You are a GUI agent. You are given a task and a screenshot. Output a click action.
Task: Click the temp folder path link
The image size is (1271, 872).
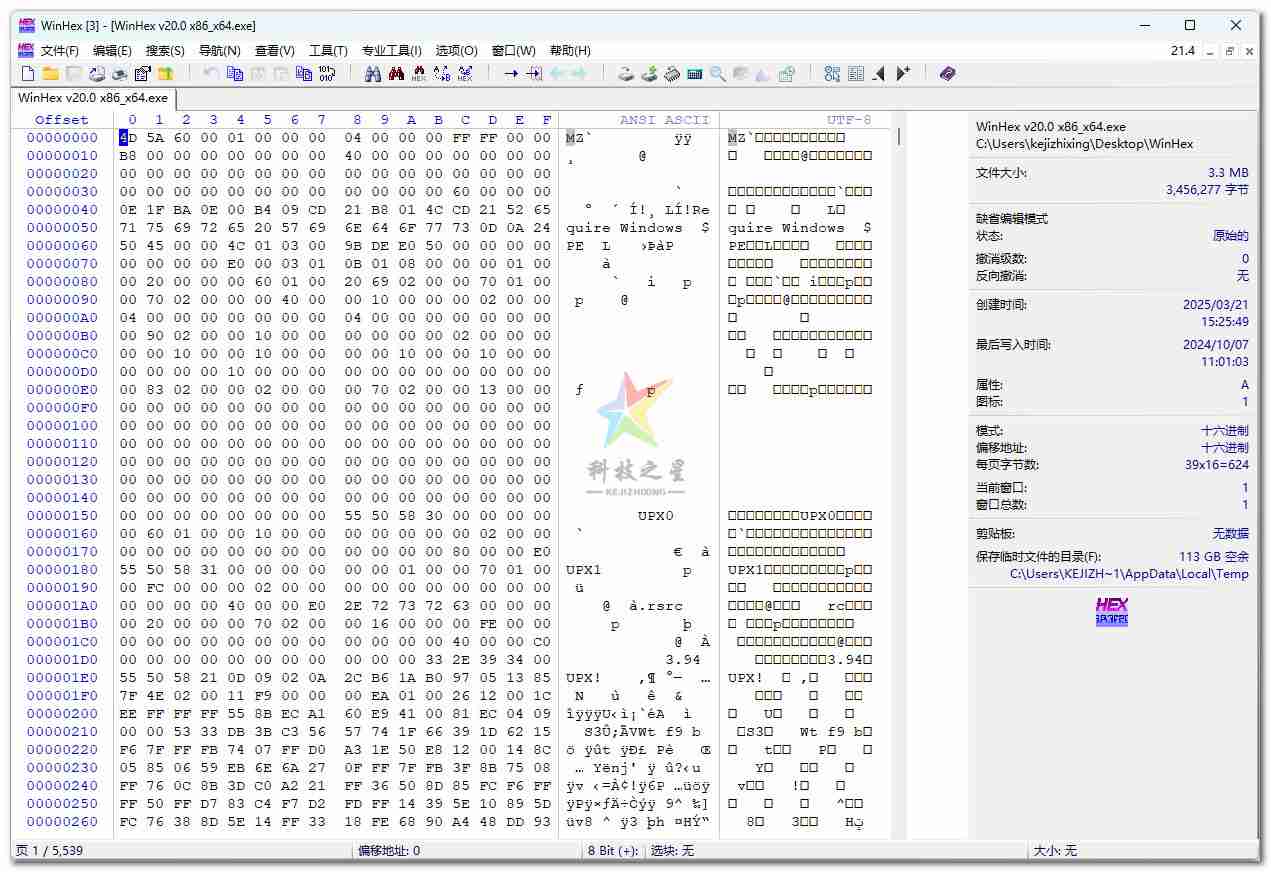click(1129, 574)
